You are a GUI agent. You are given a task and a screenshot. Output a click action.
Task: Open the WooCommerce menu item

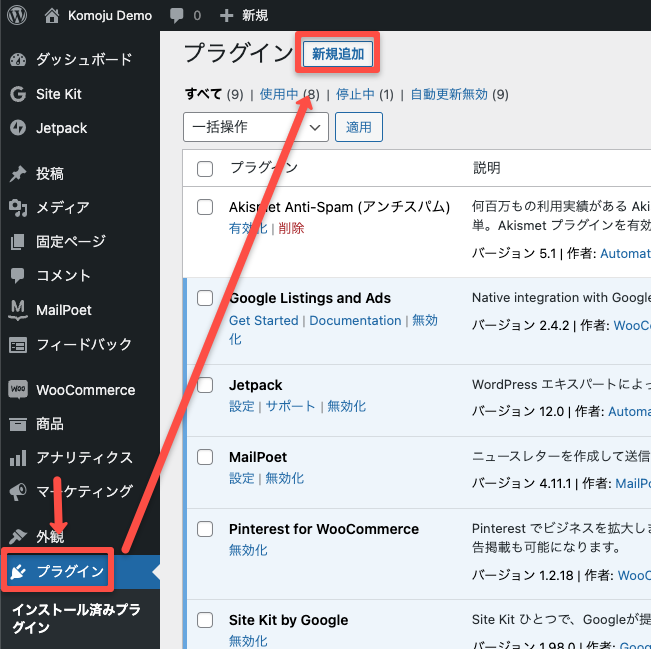80,390
